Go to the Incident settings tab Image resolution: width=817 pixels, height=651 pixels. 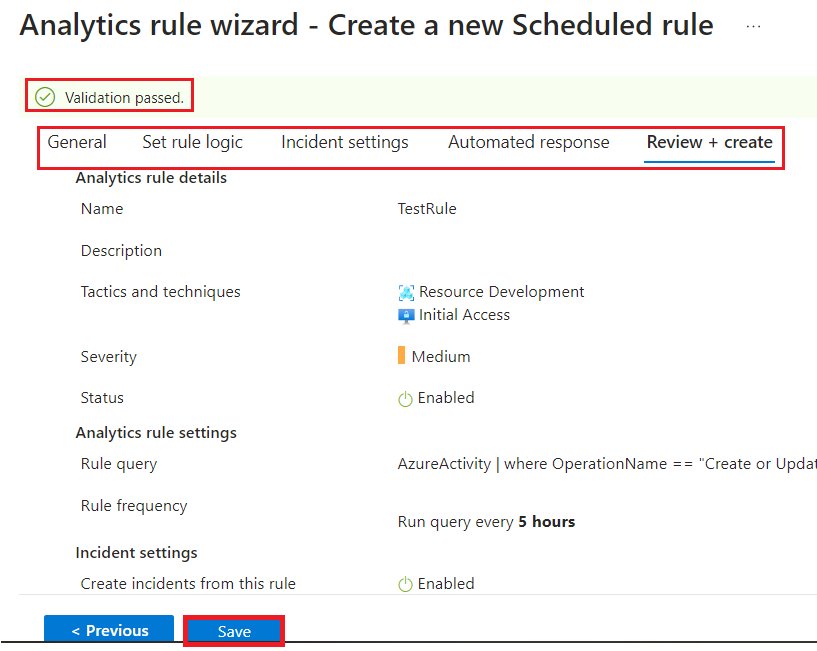(x=344, y=142)
